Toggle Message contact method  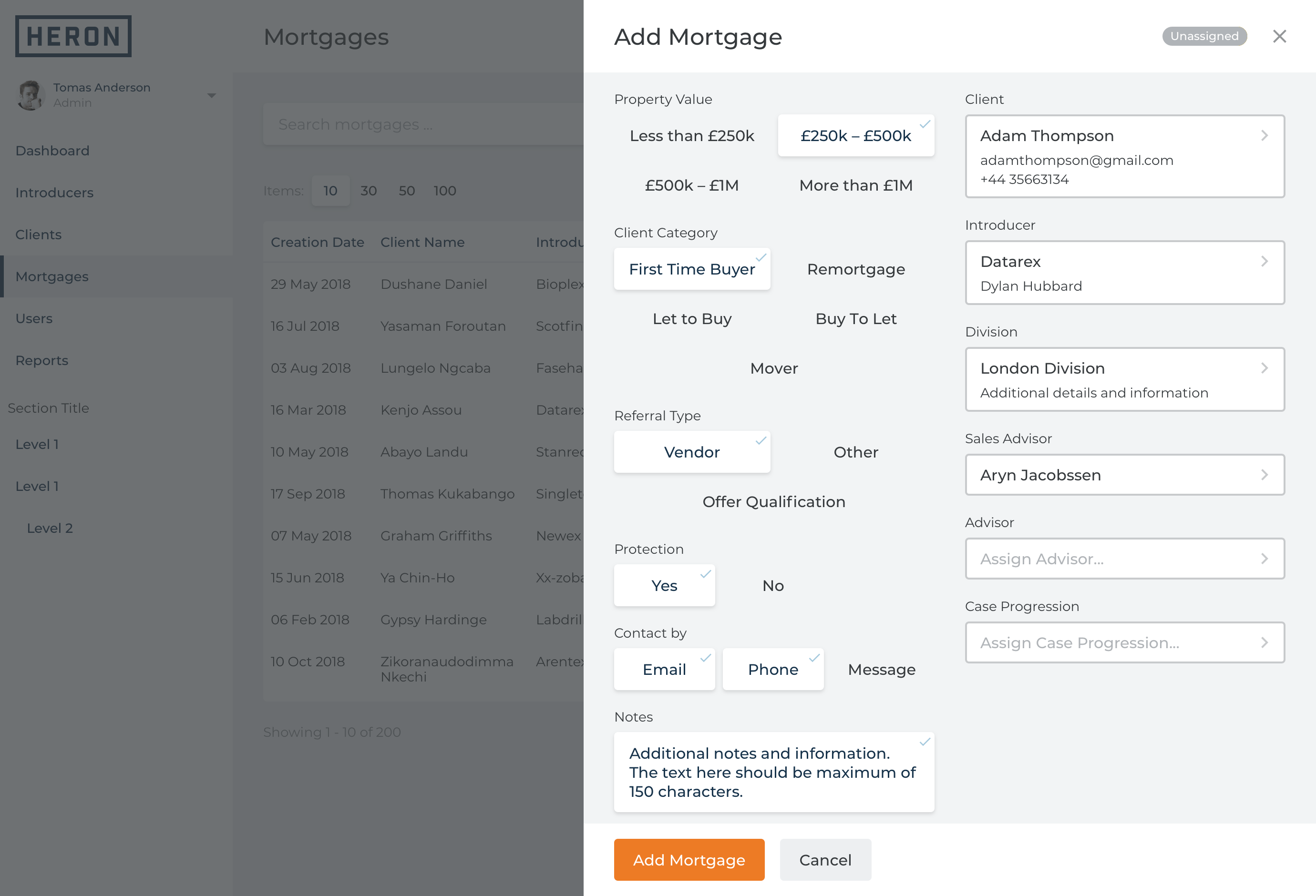[x=882, y=670]
